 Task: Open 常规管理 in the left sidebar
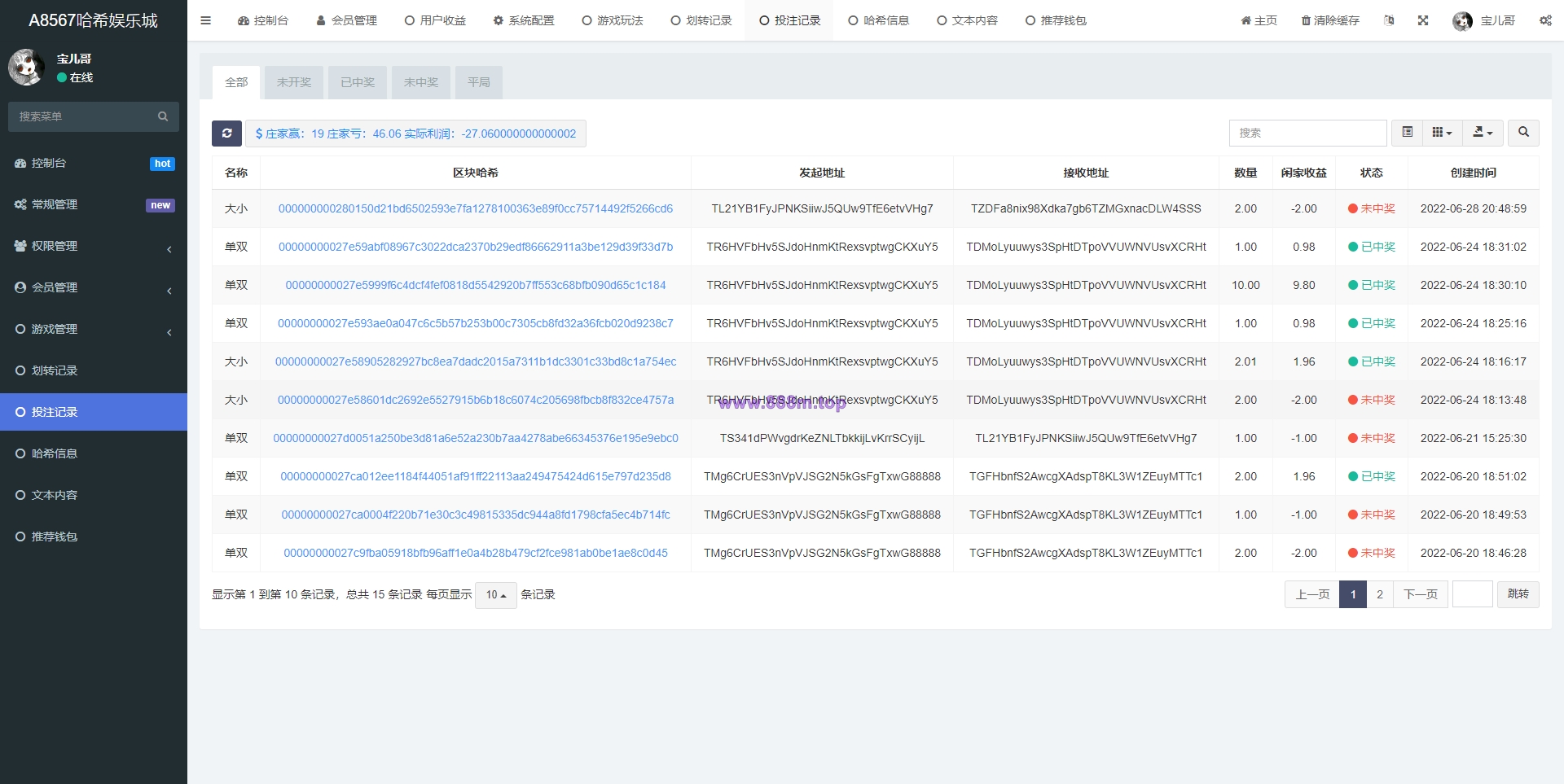tap(94, 204)
